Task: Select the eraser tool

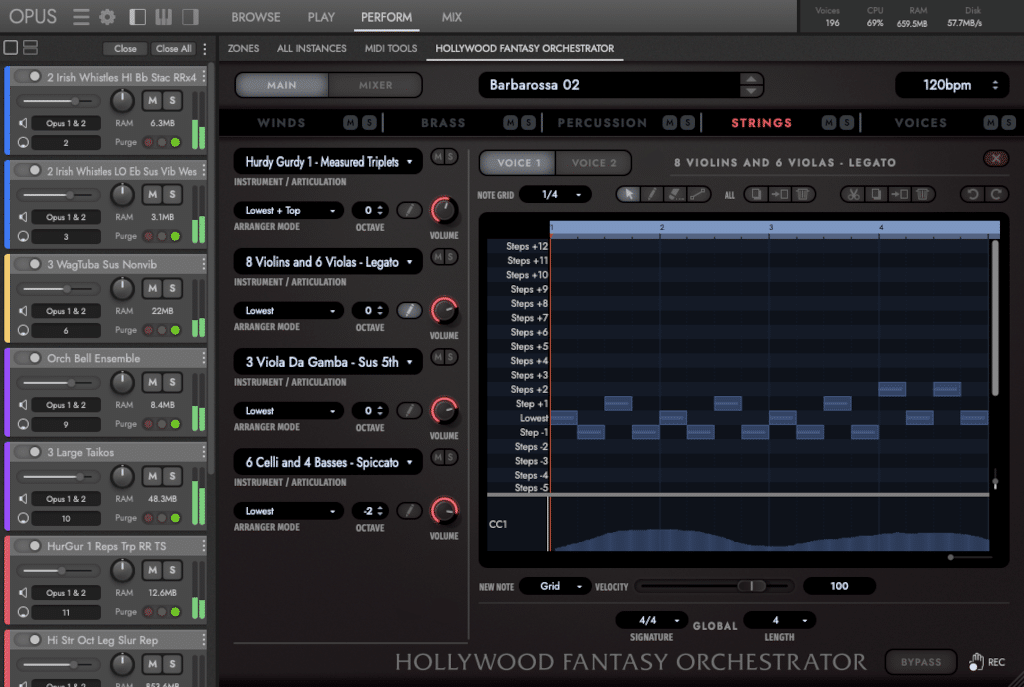Action: pos(675,195)
